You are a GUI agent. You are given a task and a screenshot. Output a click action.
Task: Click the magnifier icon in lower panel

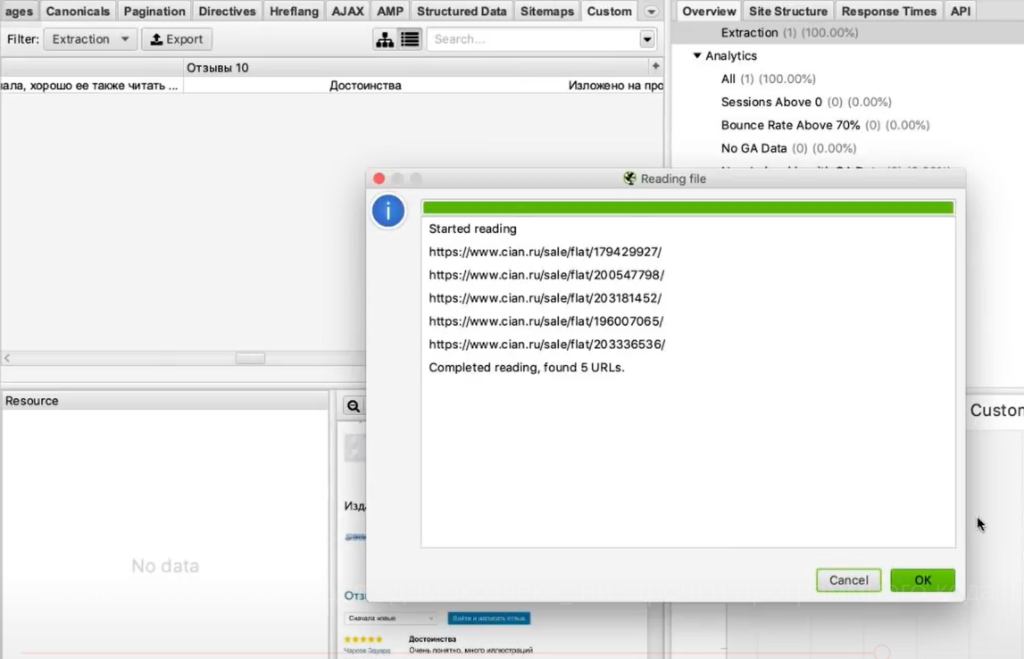pyautogui.click(x=353, y=406)
